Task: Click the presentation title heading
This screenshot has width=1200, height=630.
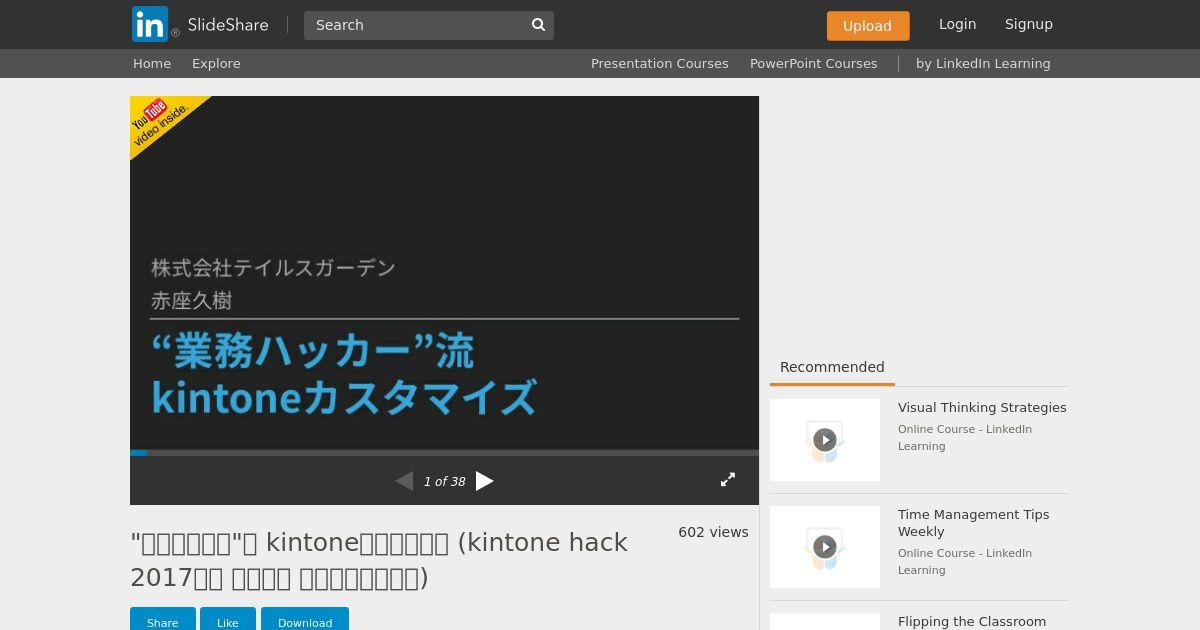Action: 379,560
